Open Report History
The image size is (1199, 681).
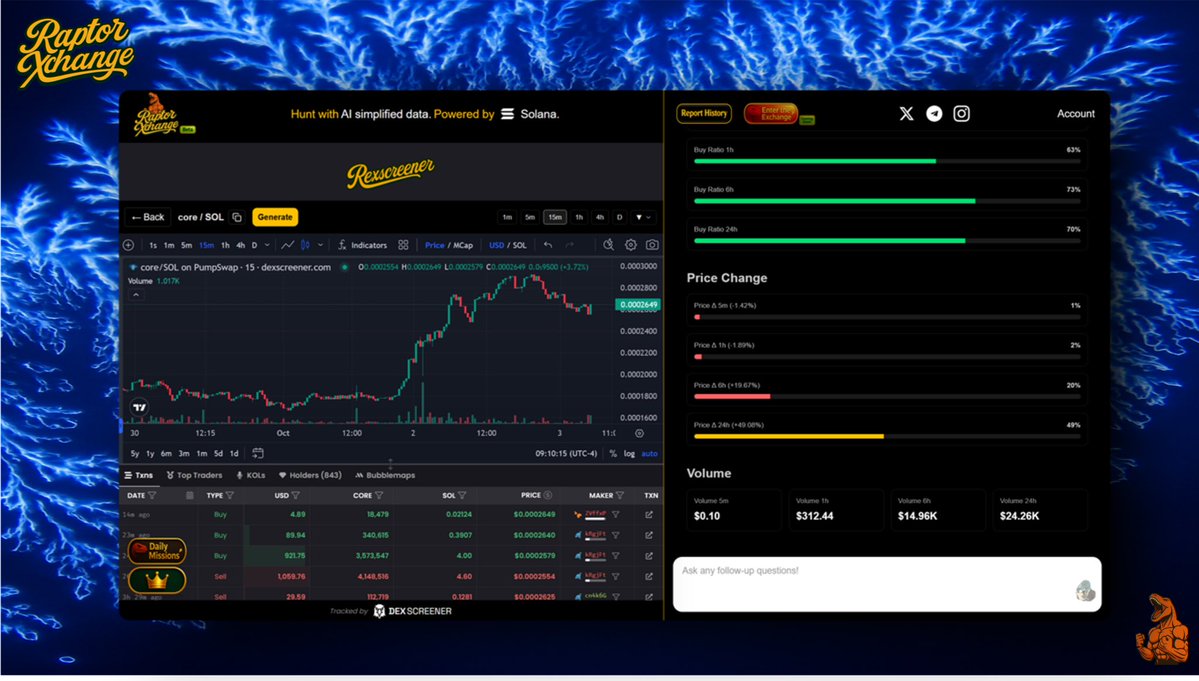[x=703, y=113]
